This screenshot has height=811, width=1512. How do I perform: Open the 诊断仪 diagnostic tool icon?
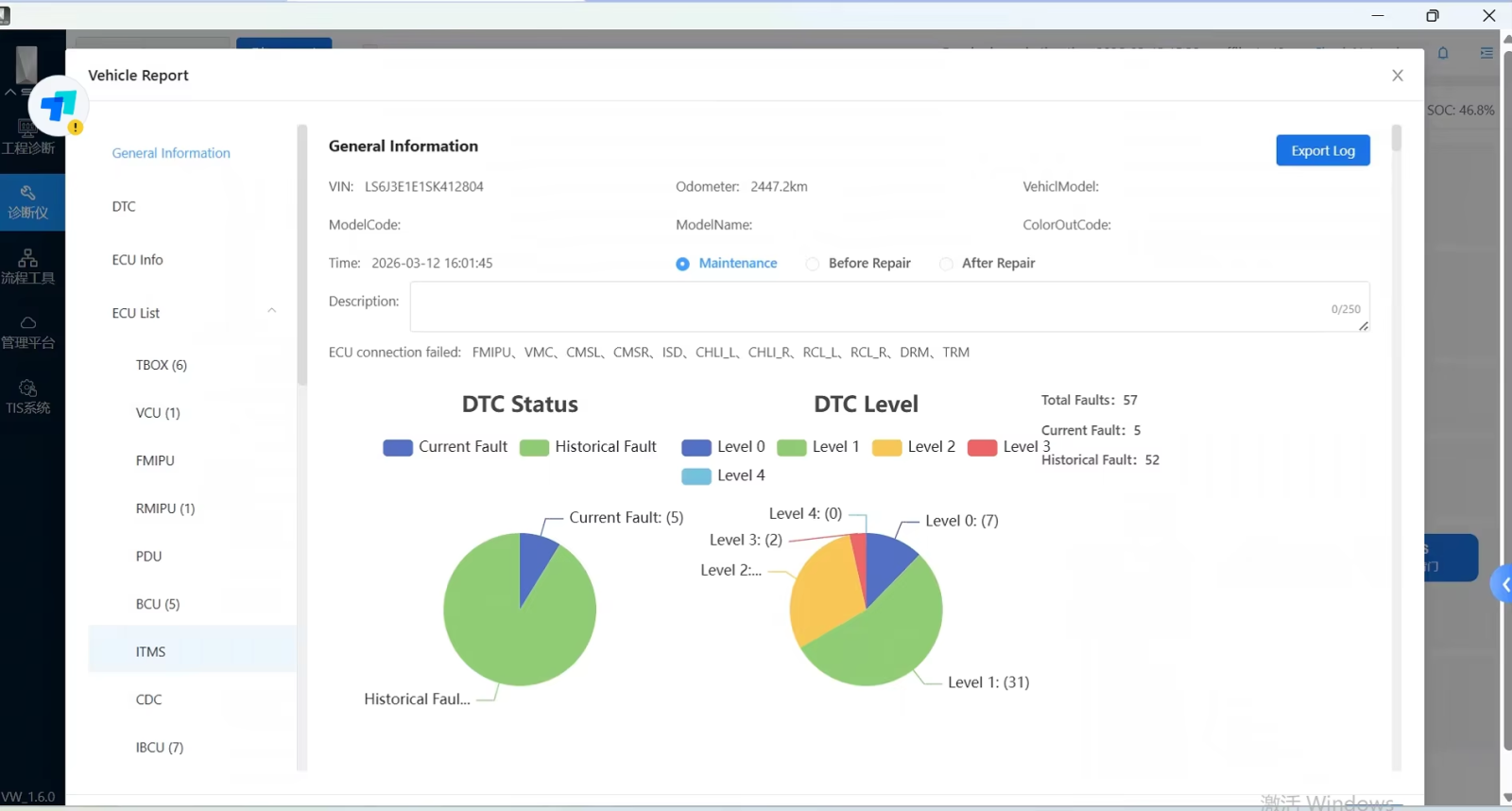tap(27, 202)
